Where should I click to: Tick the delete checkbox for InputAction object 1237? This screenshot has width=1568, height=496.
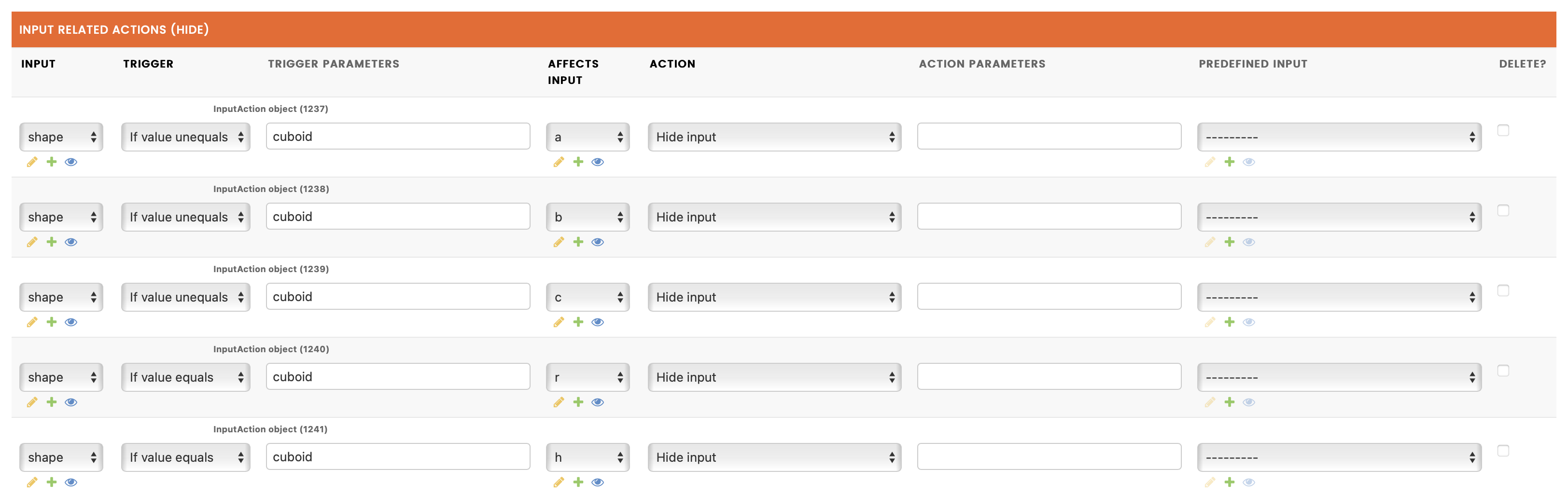(1503, 130)
